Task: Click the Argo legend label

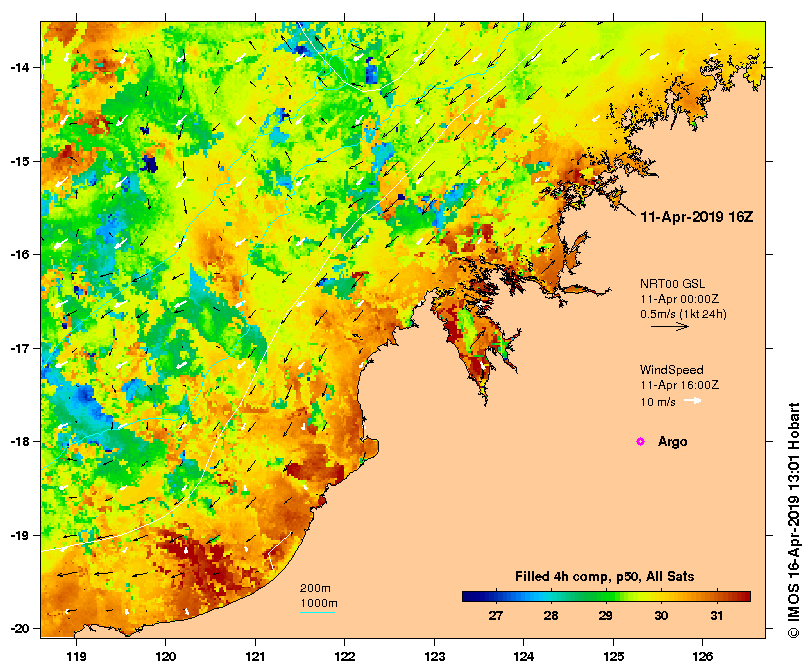Action: click(x=672, y=442)
